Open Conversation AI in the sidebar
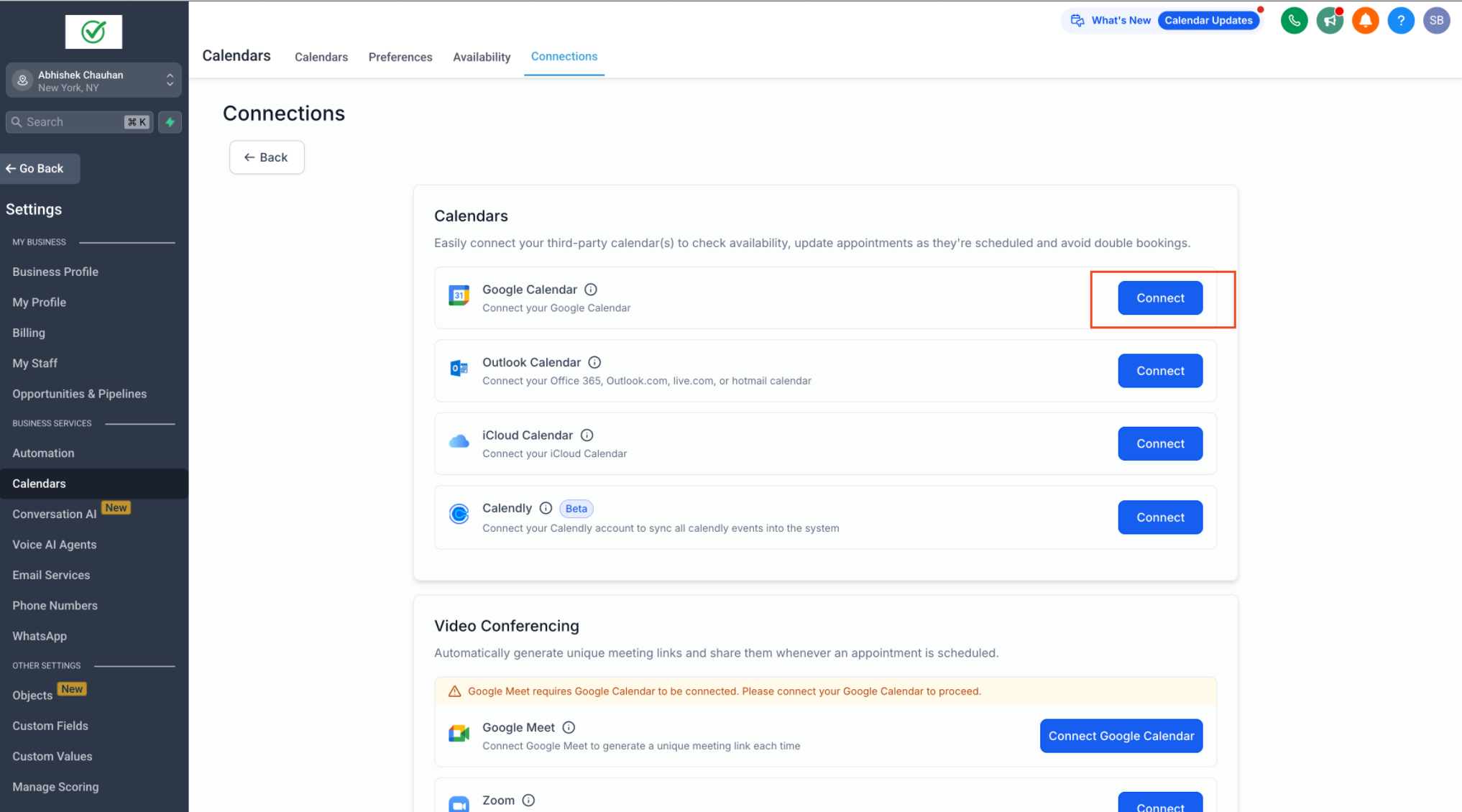The width and height of the screenshot is (1462, 812). point(55,514)
